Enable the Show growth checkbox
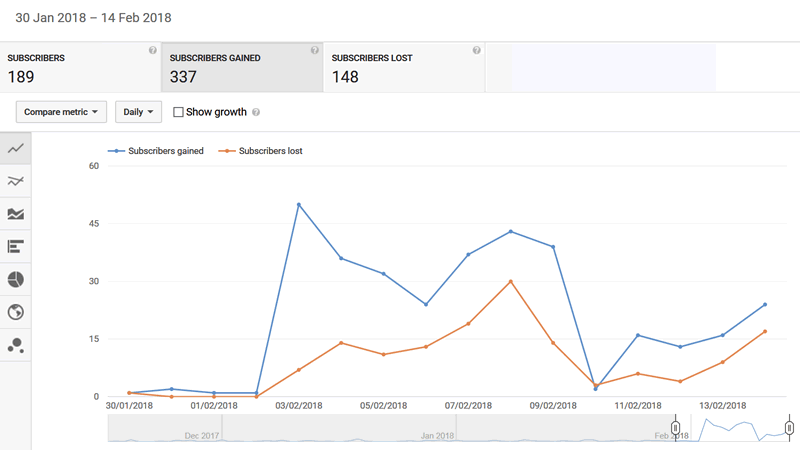 click(x=178, y=113)
